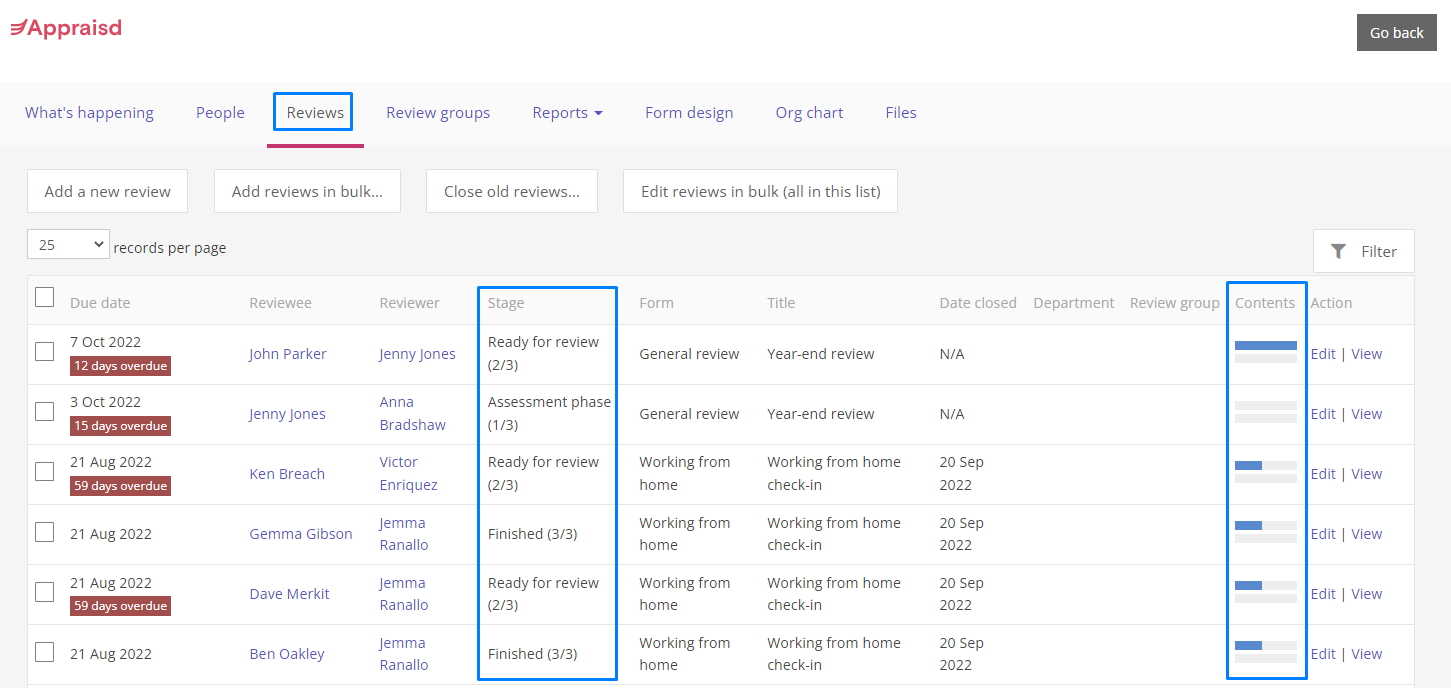Image resolution: width=1451 pixels, height=688 pixels.
Task: Open reviewee Gemma Gibson link
Action: 301,534
